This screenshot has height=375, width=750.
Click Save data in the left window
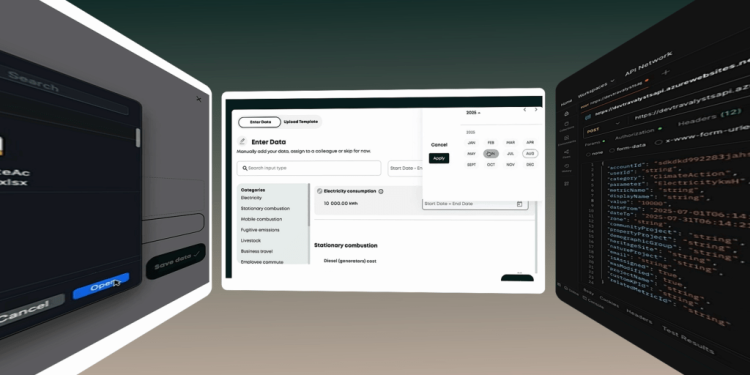(x=176, y=261)
